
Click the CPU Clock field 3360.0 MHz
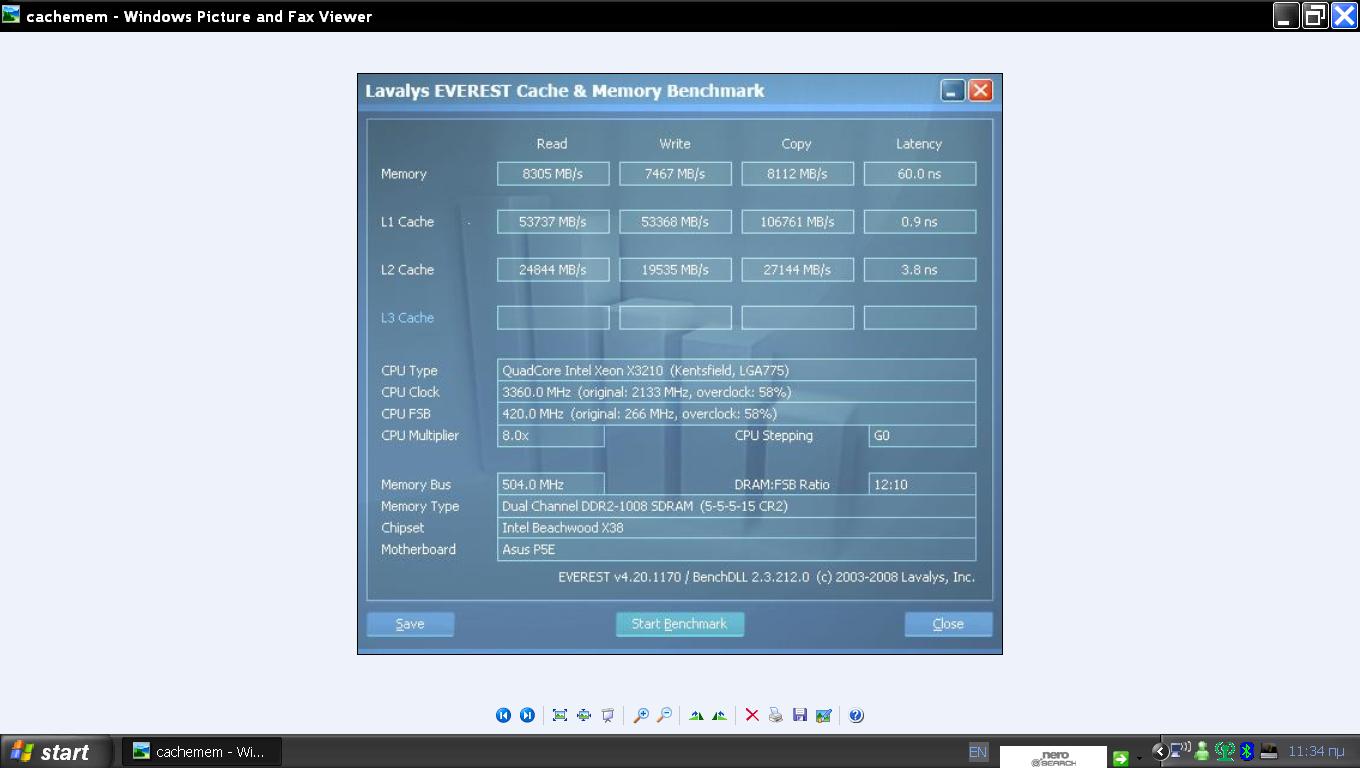tap(736, 392)
